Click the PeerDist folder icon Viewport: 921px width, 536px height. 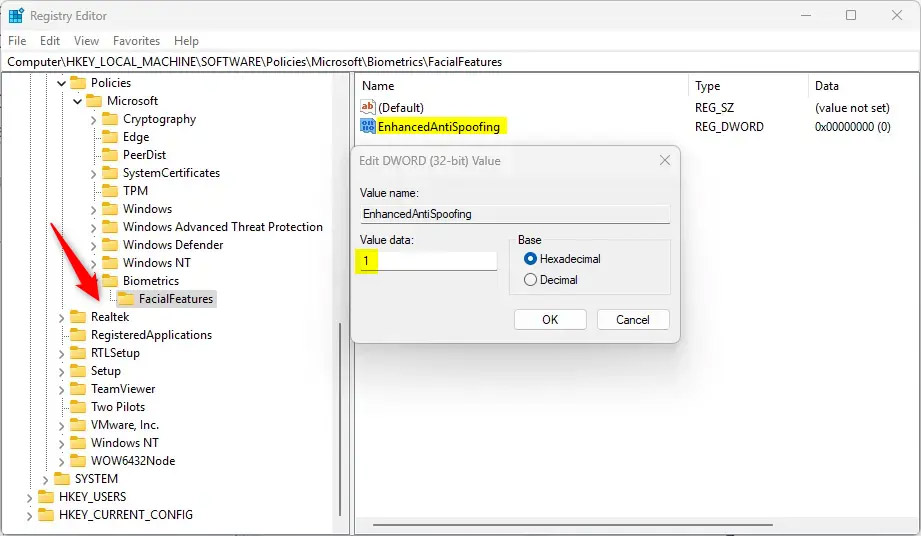point(110,155)
